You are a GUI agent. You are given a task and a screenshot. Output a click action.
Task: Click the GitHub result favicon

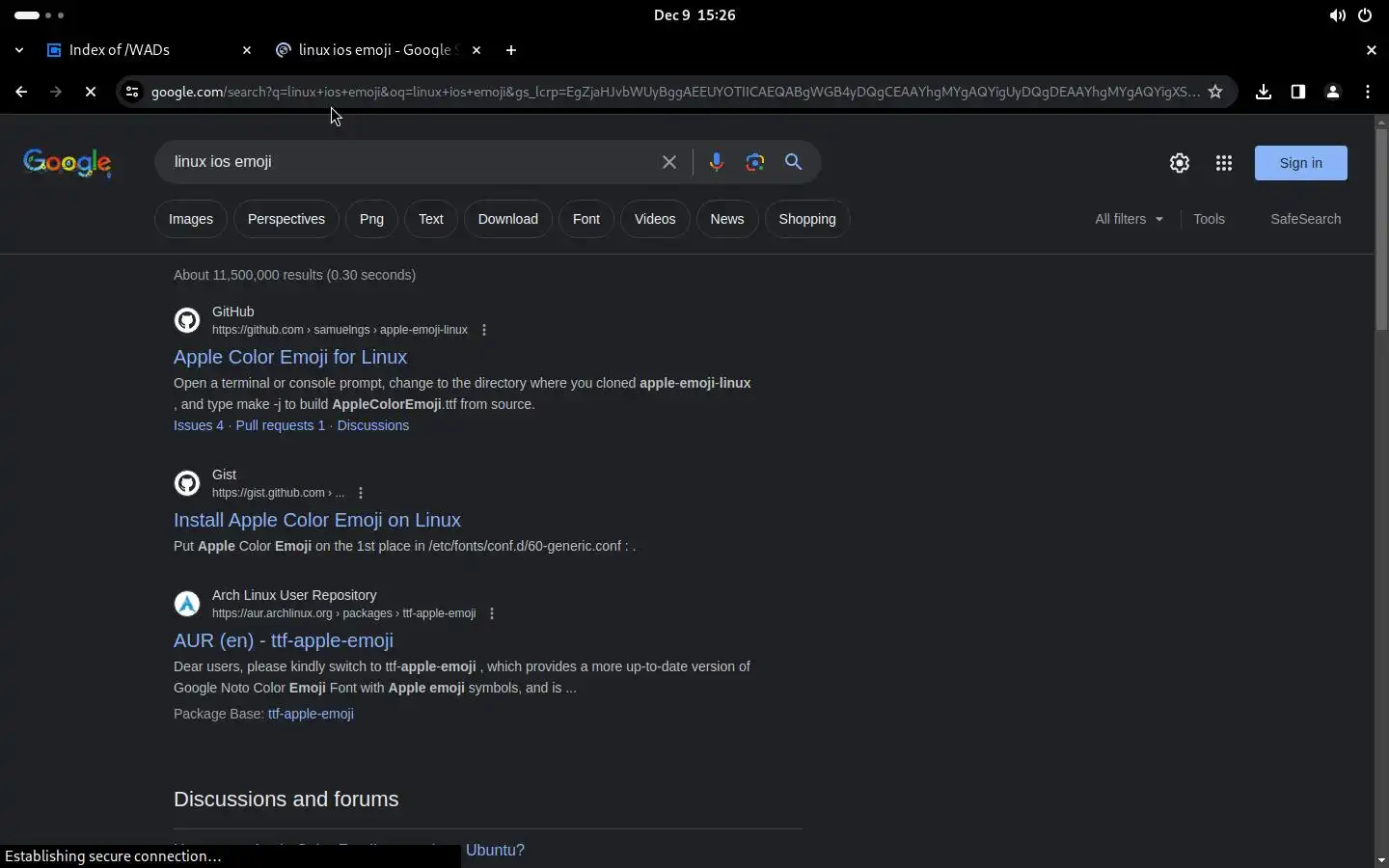[x=187, y=320]
